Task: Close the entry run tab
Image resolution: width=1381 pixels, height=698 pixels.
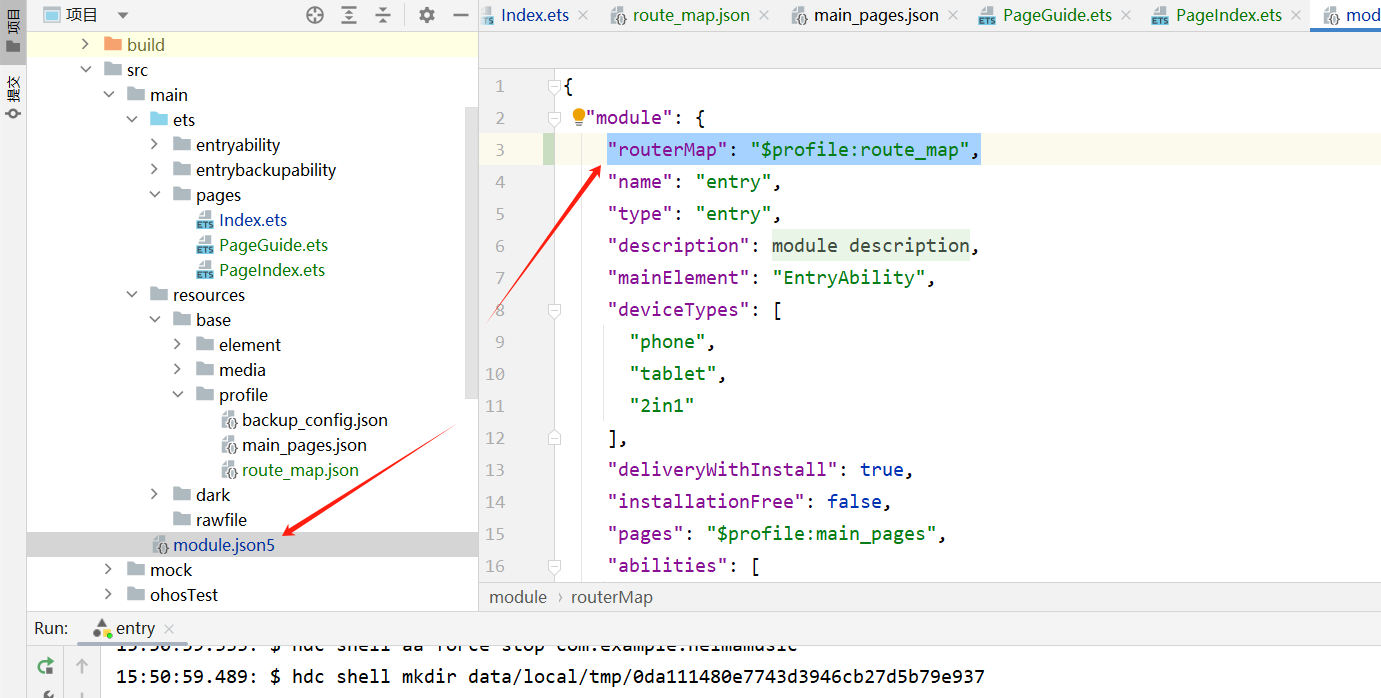Action: [169, 629]
